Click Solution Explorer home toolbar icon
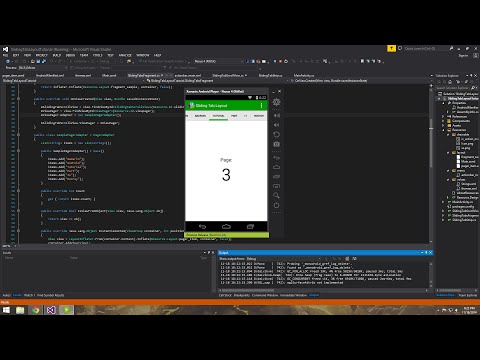This screenshot has height=360, width=480. 450,82
